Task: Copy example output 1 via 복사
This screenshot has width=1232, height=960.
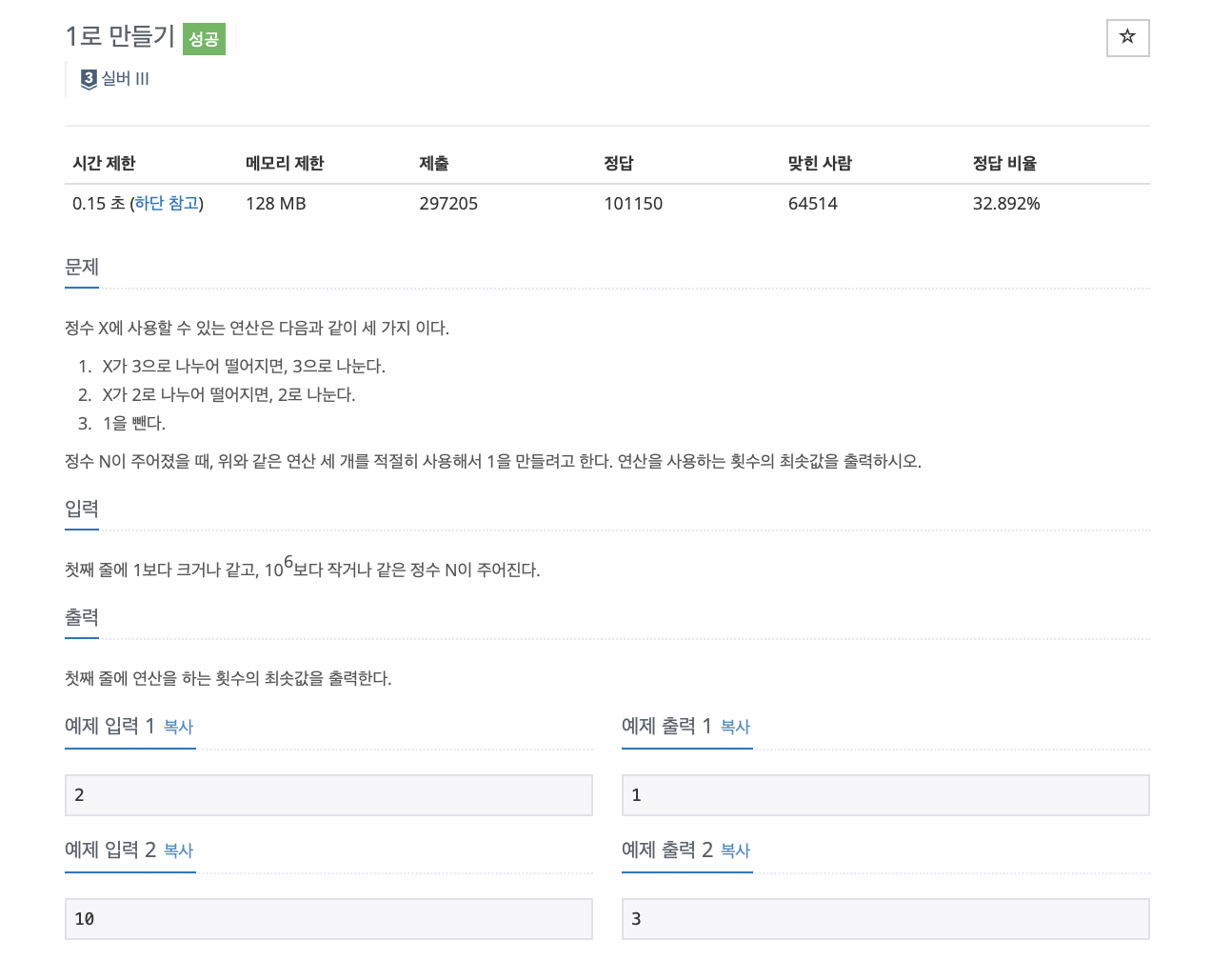Action: tap(735, 727)
